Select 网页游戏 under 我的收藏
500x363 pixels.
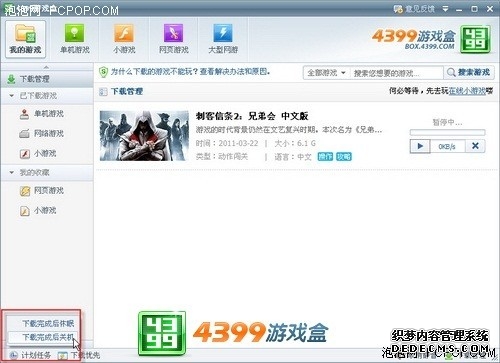[x=42, y=191]
